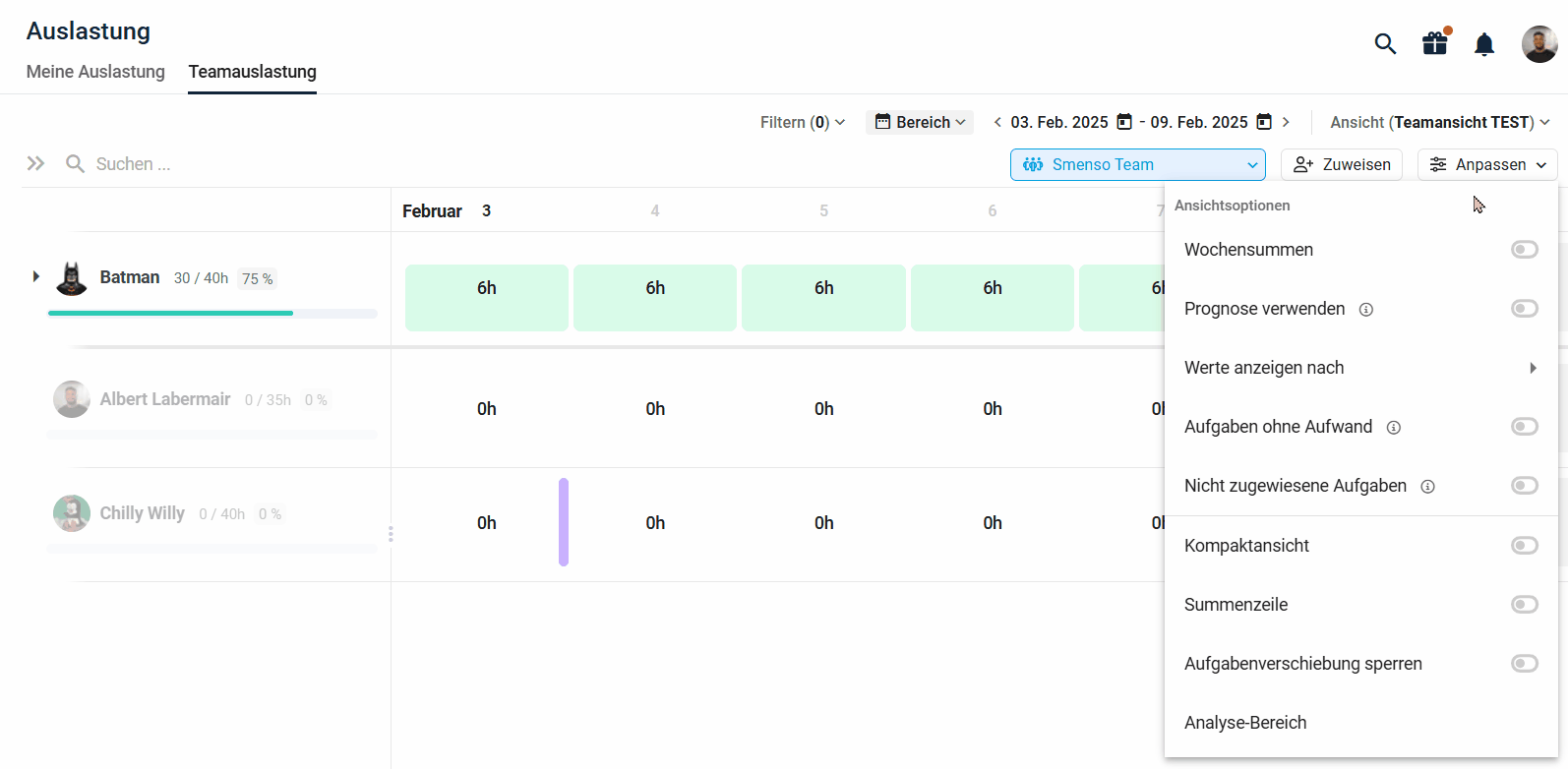1568x769 pixels.
Task: Open the notifications bell
Action: tap(1484, 44)
